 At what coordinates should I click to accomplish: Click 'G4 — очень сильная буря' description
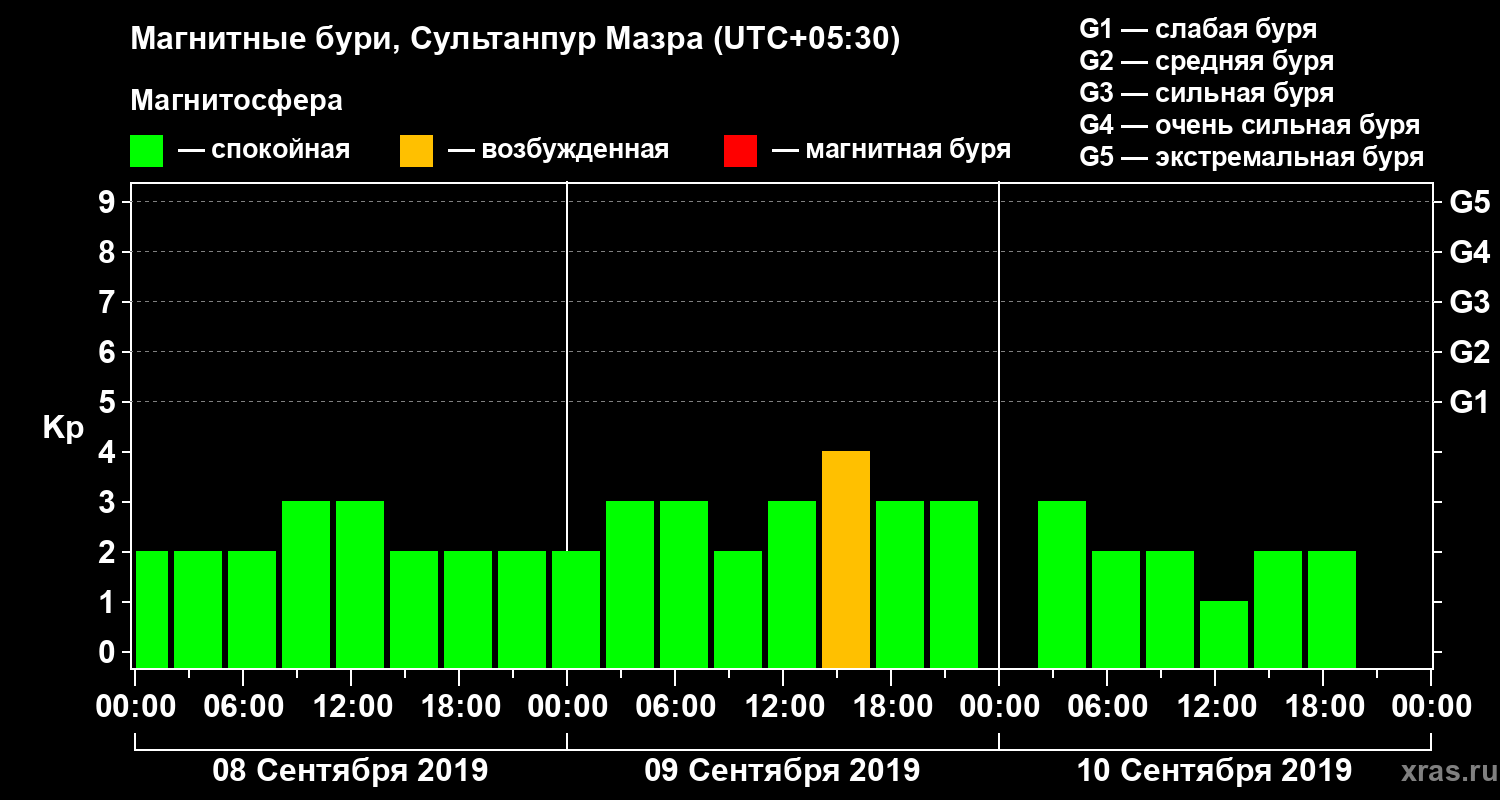(1250, 125)
